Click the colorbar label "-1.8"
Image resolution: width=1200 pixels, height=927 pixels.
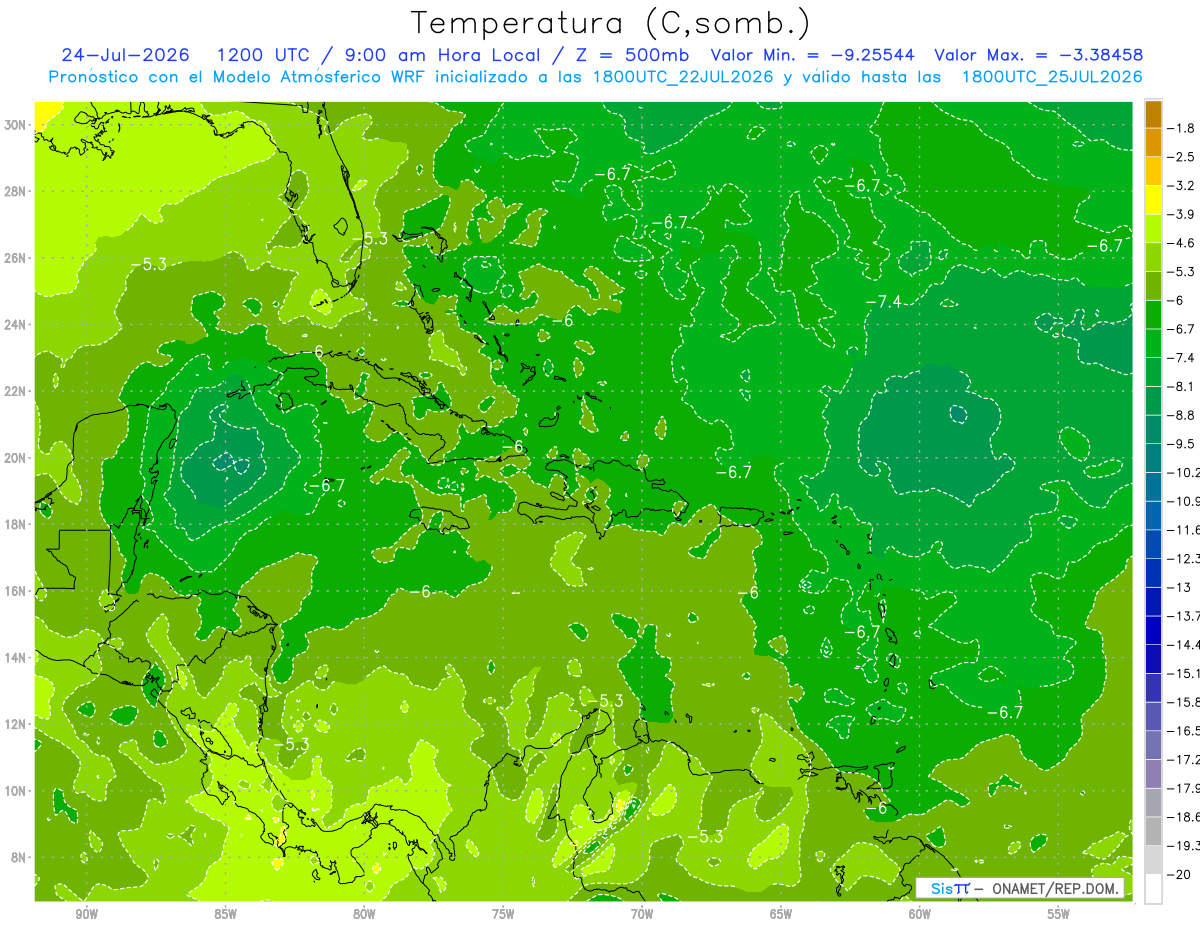pyautogui.click(x=1181, y=128)
